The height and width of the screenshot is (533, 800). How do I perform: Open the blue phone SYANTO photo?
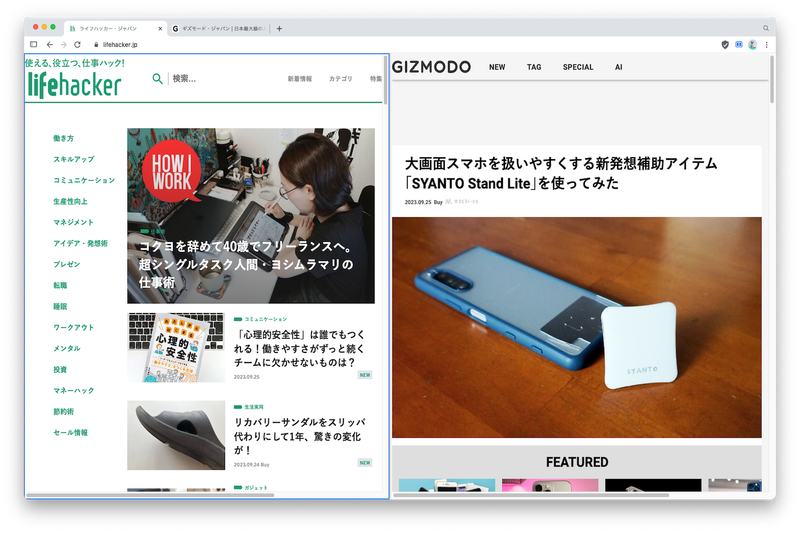pos(577,327)
